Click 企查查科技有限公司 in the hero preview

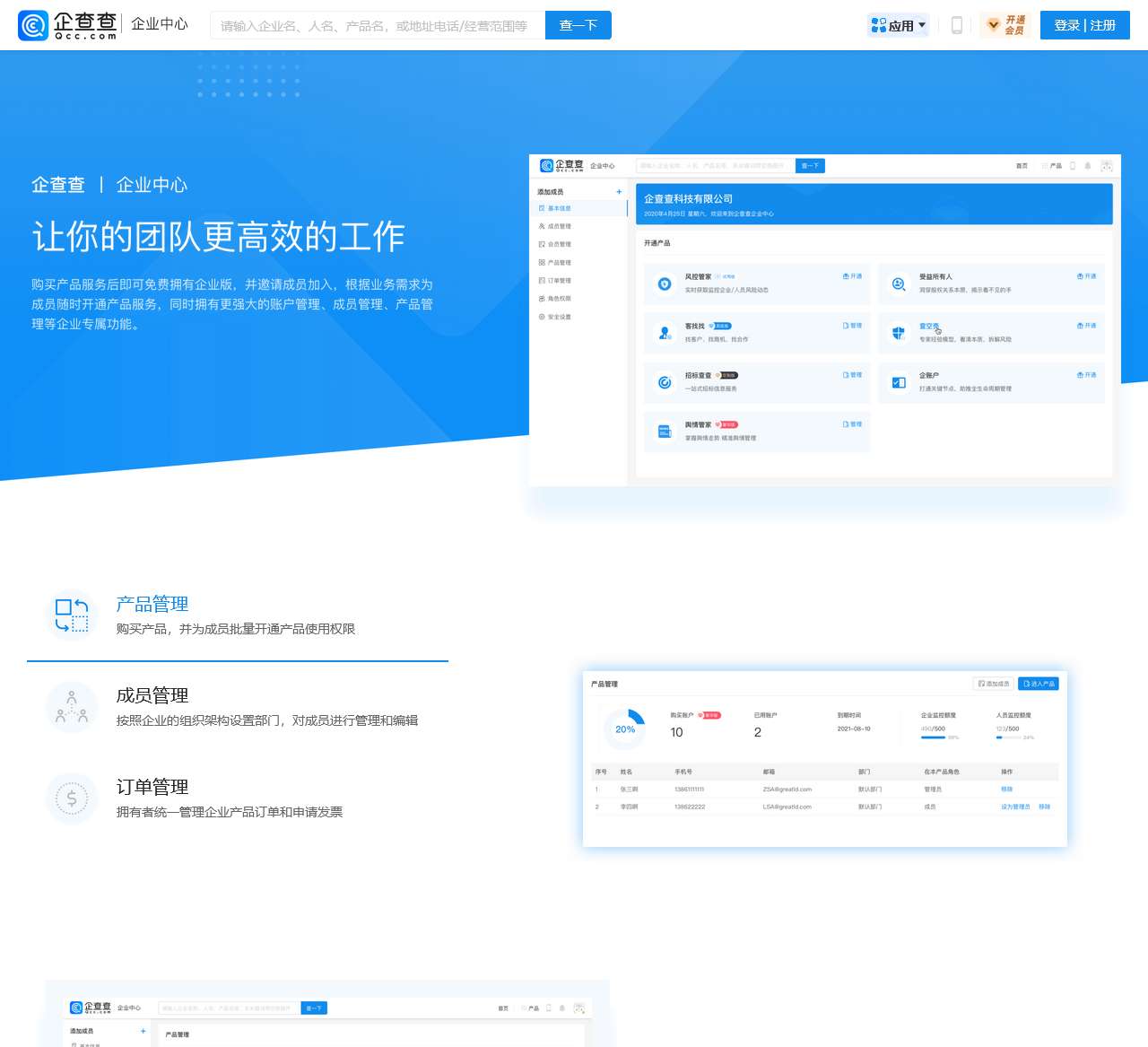(688, 199)
